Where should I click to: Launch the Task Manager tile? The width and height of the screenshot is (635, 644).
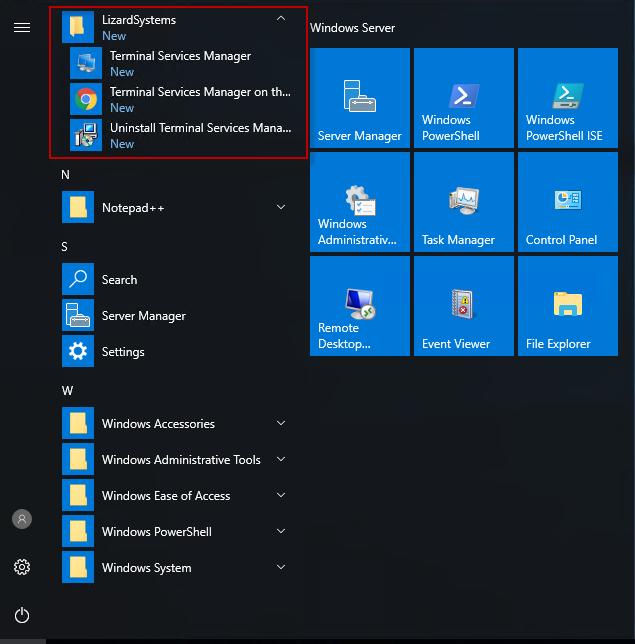pos(464,202)
